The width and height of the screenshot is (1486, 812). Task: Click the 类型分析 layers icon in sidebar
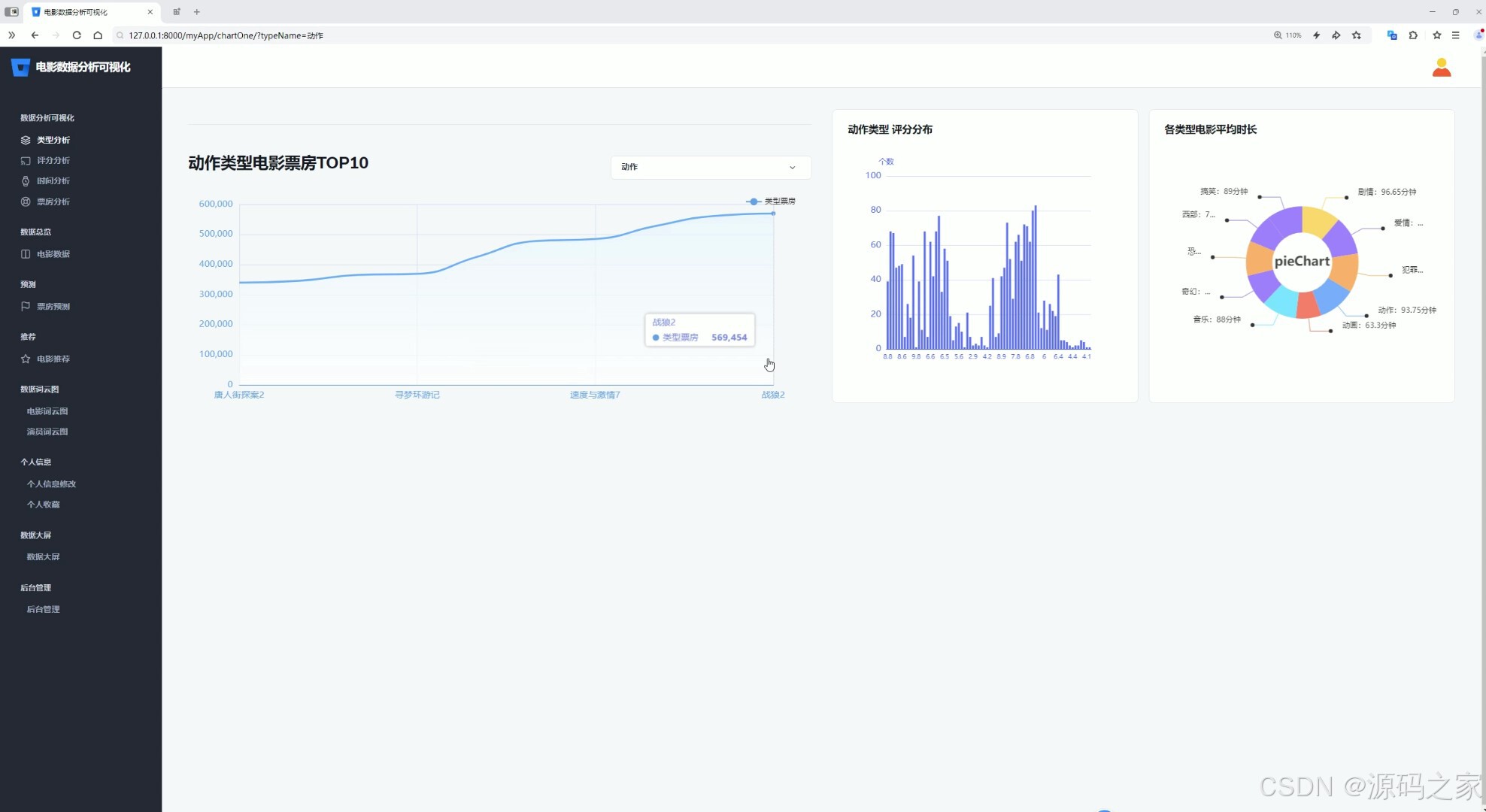click(x=26, y=140)
